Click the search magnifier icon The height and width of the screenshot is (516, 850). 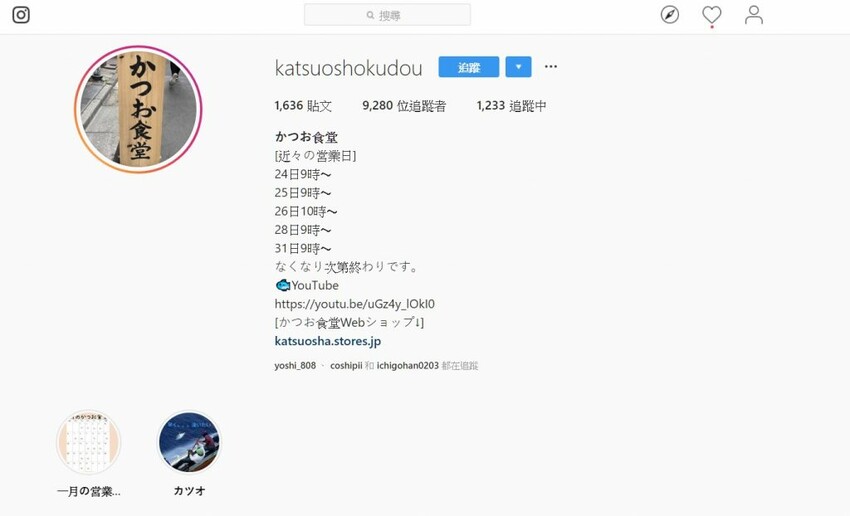point(370,15)
